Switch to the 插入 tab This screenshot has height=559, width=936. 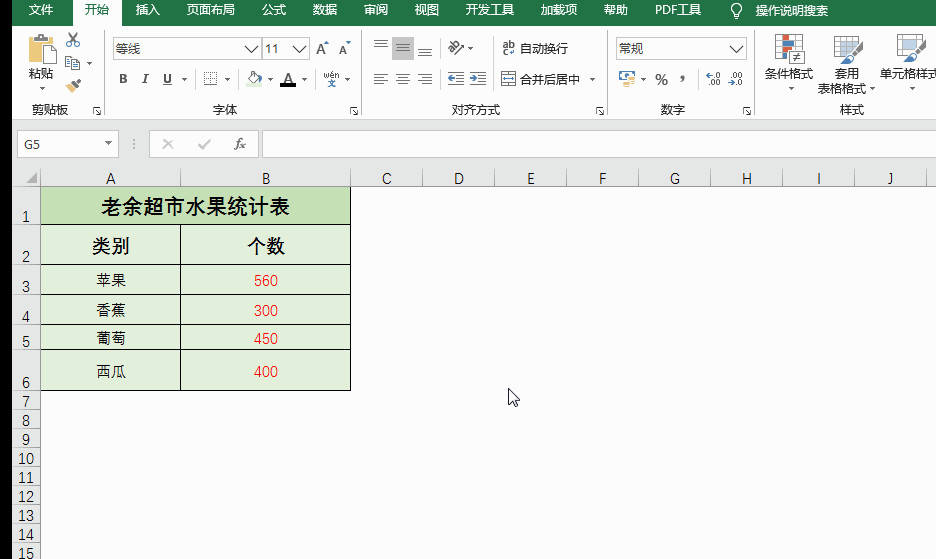point(147,10)
